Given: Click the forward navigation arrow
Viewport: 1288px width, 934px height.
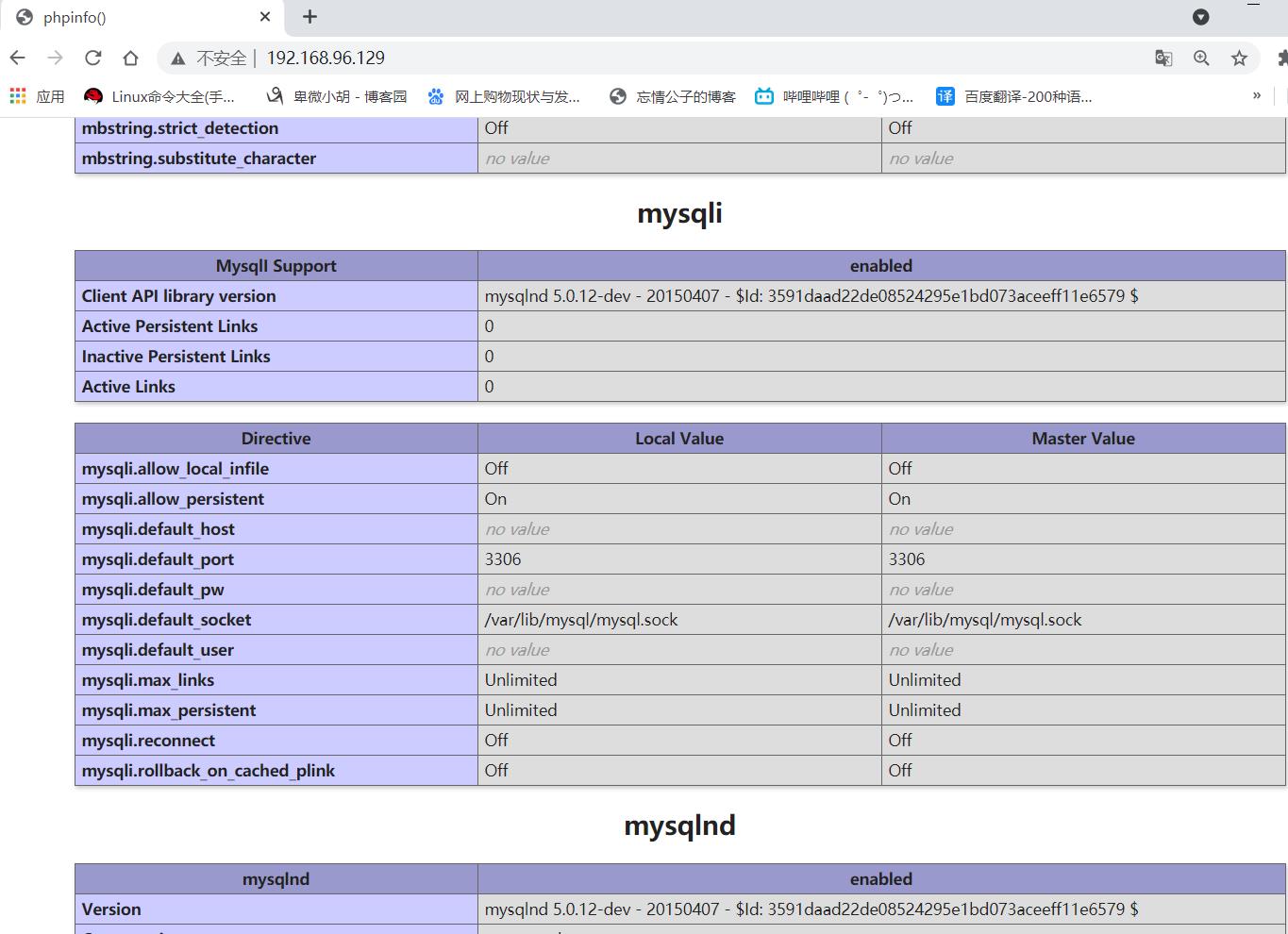Looking at the screenshot, I should [x=55, y=58].
